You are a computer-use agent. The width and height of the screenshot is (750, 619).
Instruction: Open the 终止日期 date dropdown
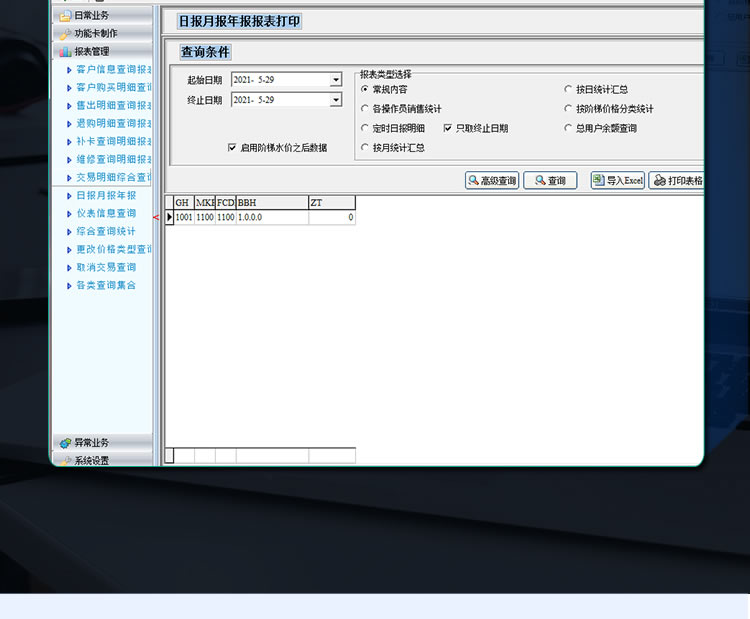point(336,100)
